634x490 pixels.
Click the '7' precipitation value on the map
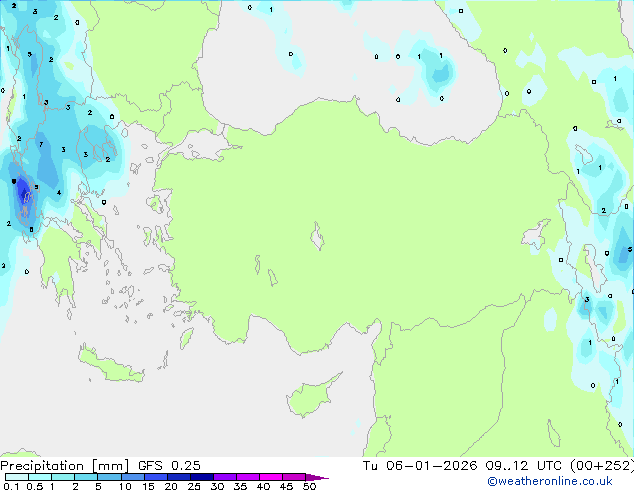click(x=41, y=144)
